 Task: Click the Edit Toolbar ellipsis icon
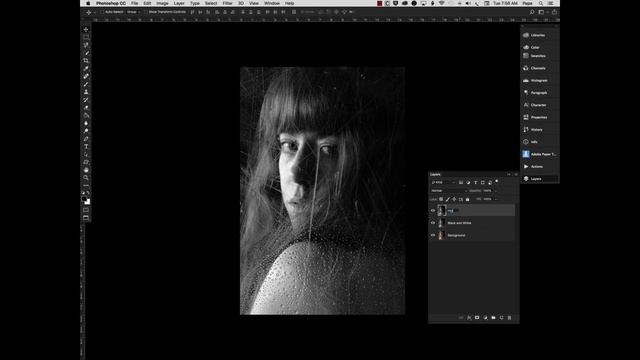click(x=86, y=185)
